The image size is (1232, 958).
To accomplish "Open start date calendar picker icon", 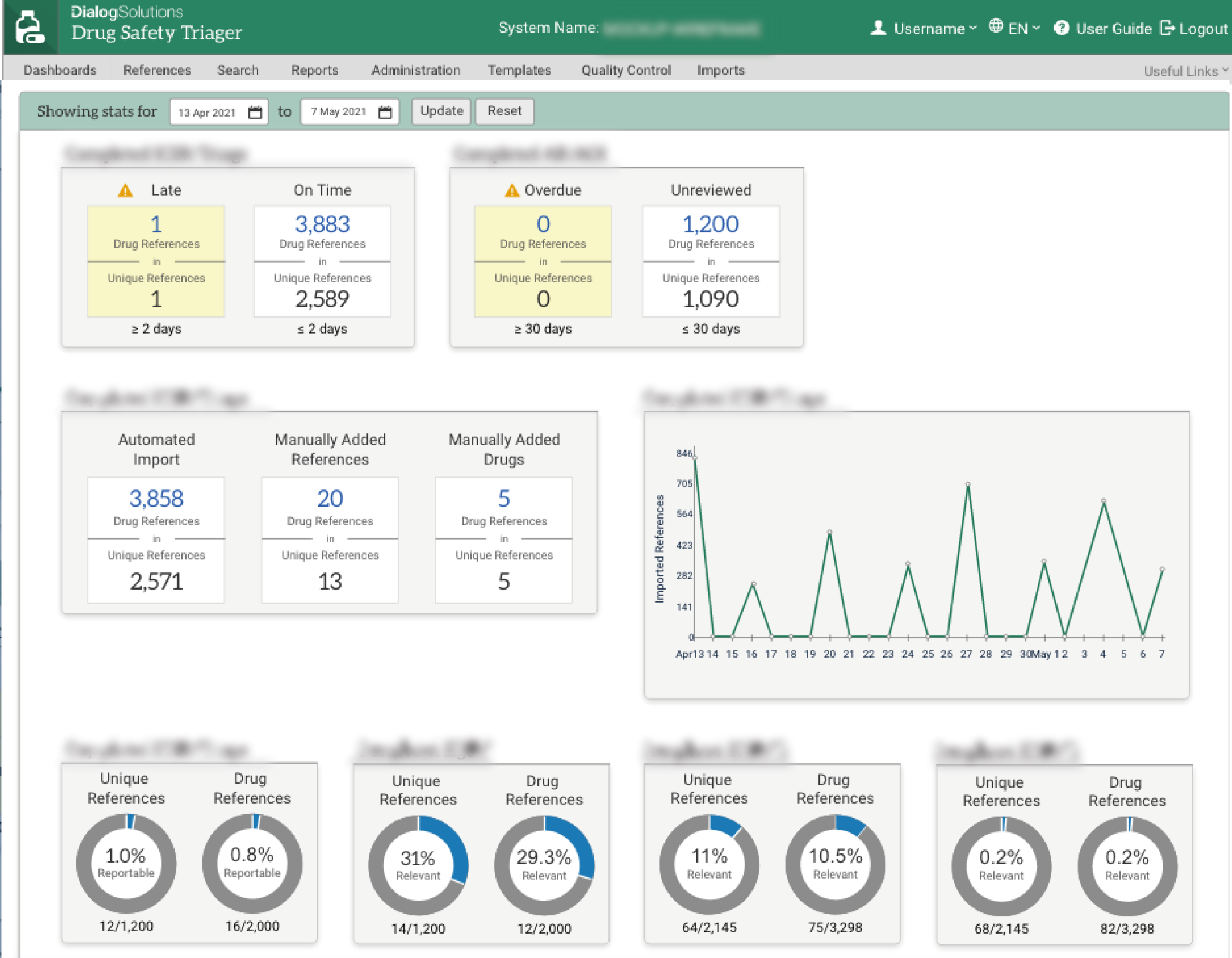I will pyautogui.click(x=255, y=112).
